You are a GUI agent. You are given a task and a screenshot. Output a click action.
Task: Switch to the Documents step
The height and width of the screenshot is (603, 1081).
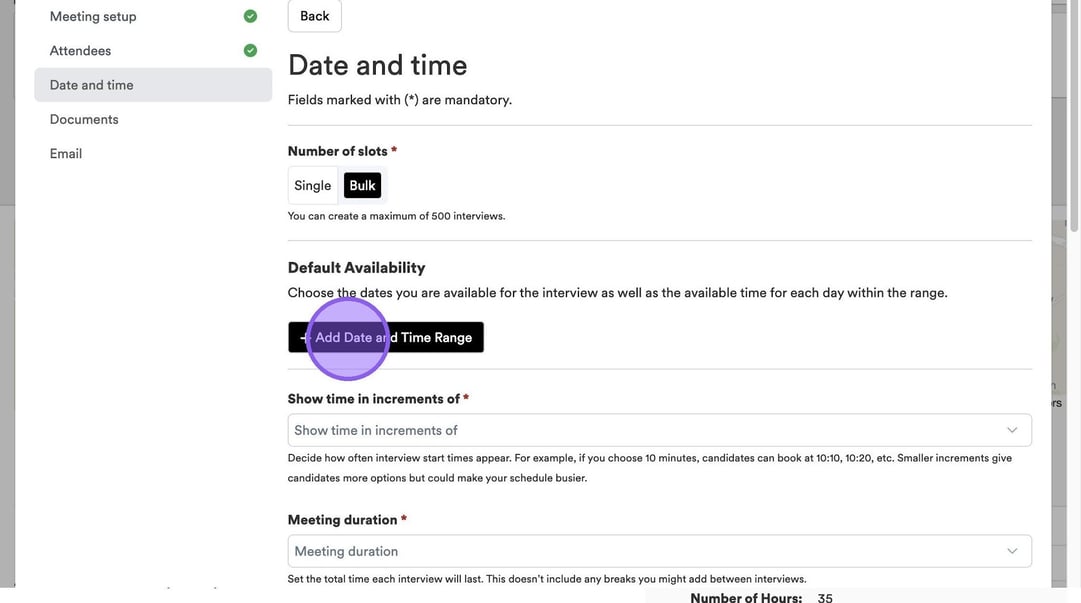tap(84, 119)
